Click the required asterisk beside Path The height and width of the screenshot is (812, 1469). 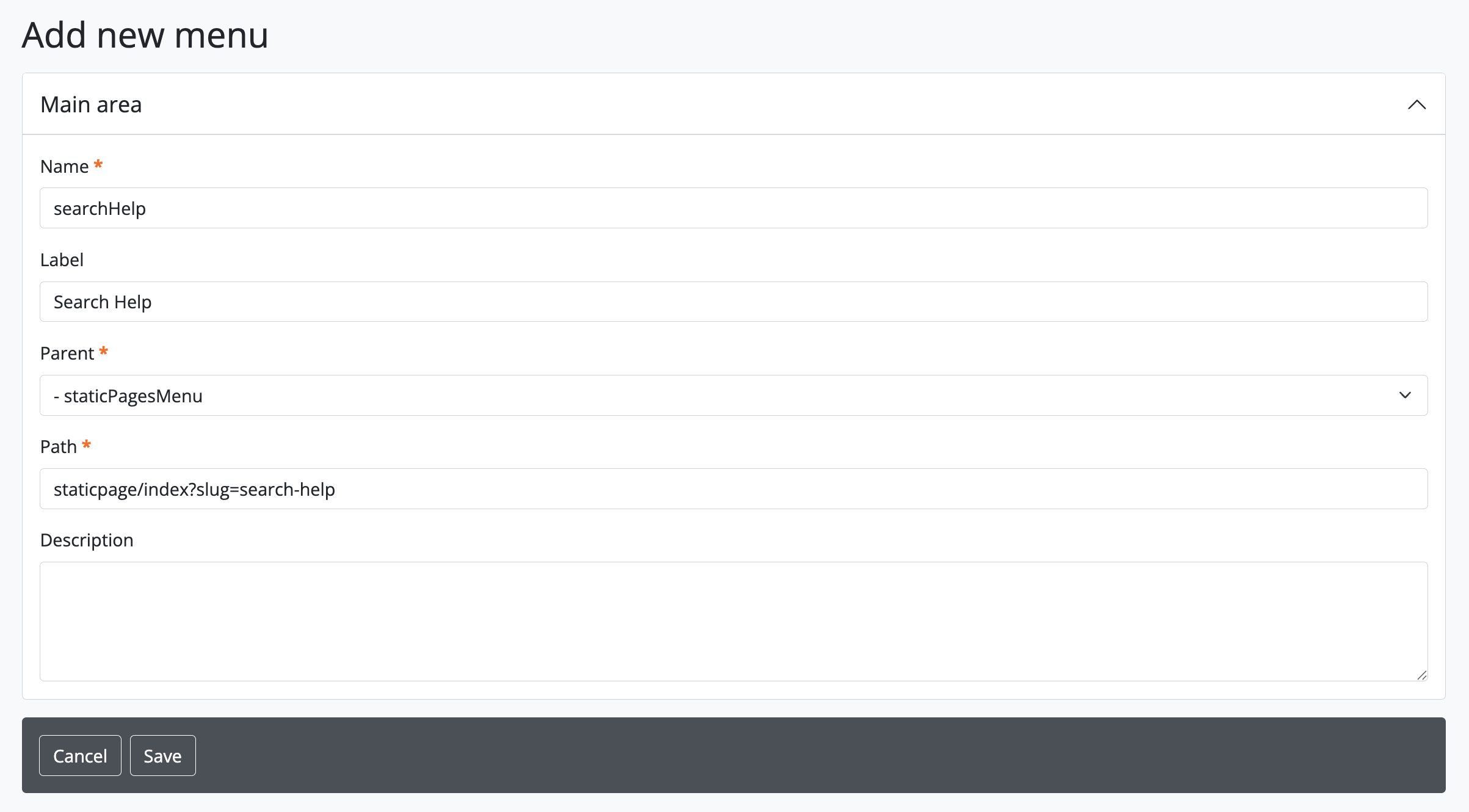87,445
